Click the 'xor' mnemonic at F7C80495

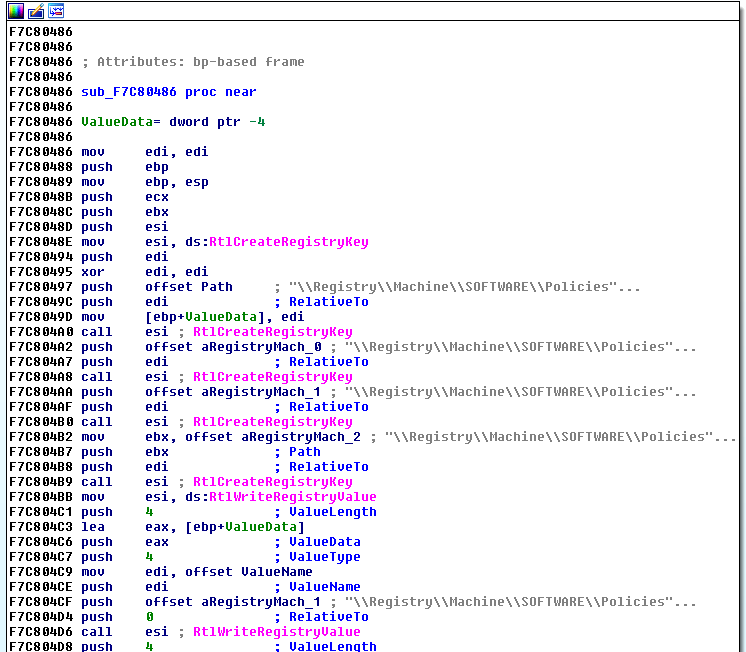pos(92,272)
